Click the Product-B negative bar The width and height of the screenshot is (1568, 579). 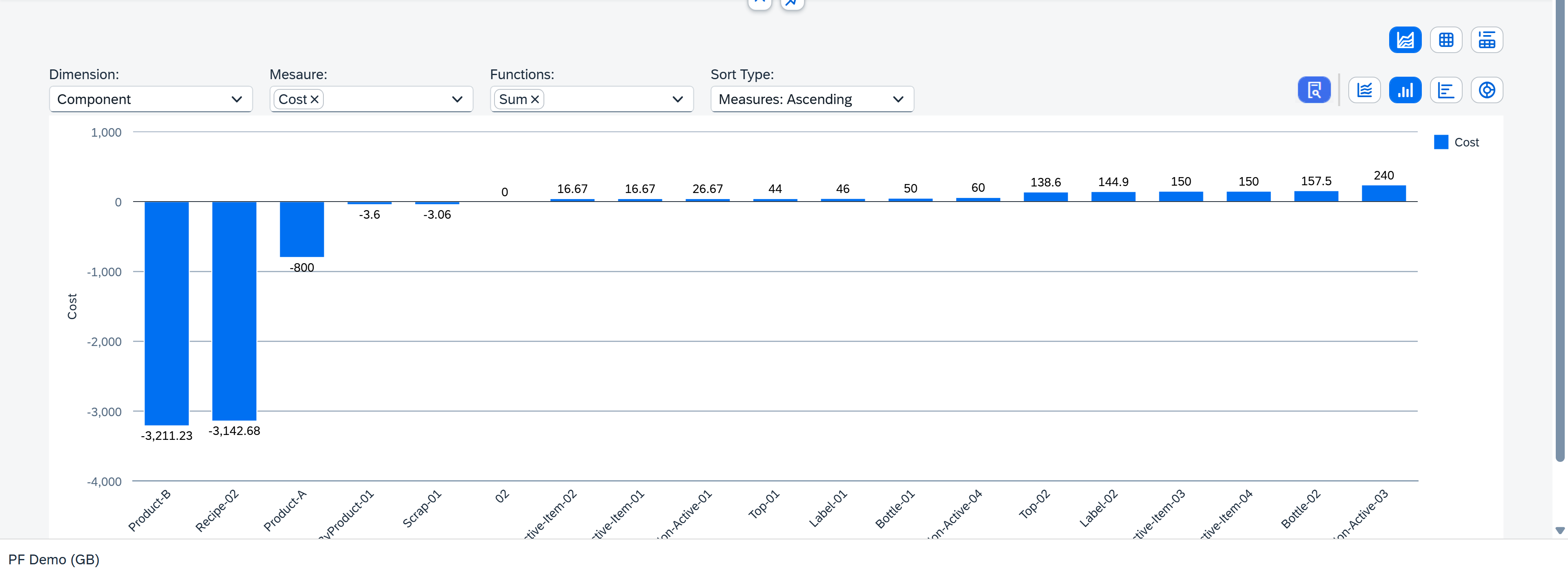pos(166,310)
